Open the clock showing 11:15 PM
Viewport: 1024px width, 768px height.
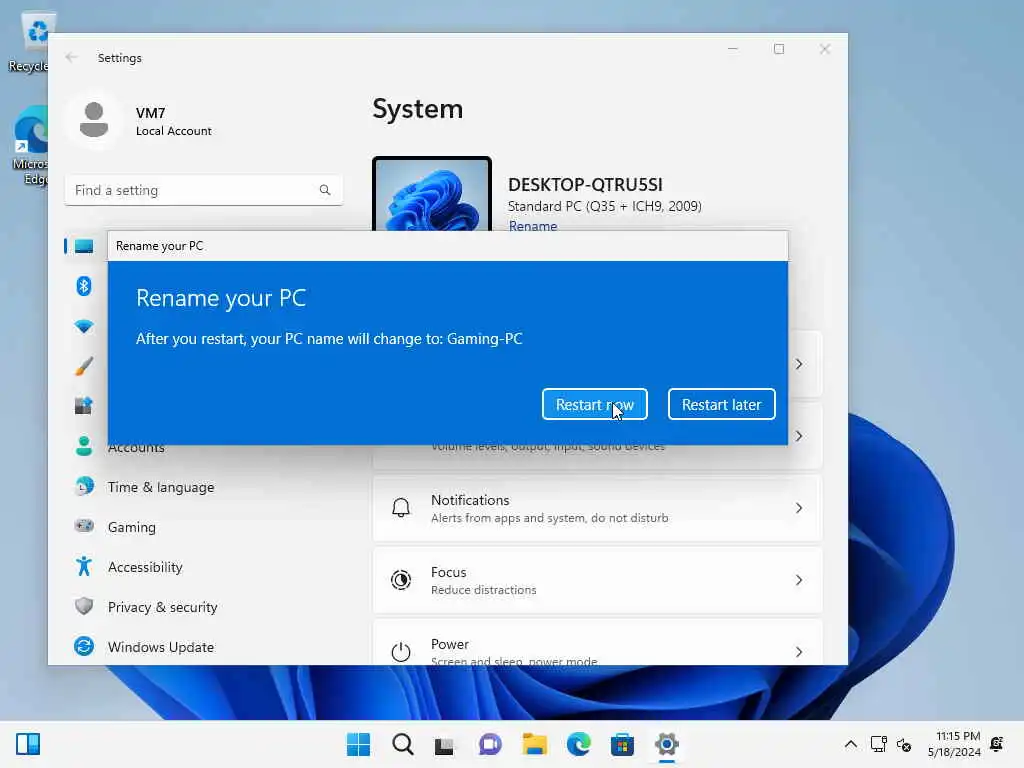[x=953, y=744]
